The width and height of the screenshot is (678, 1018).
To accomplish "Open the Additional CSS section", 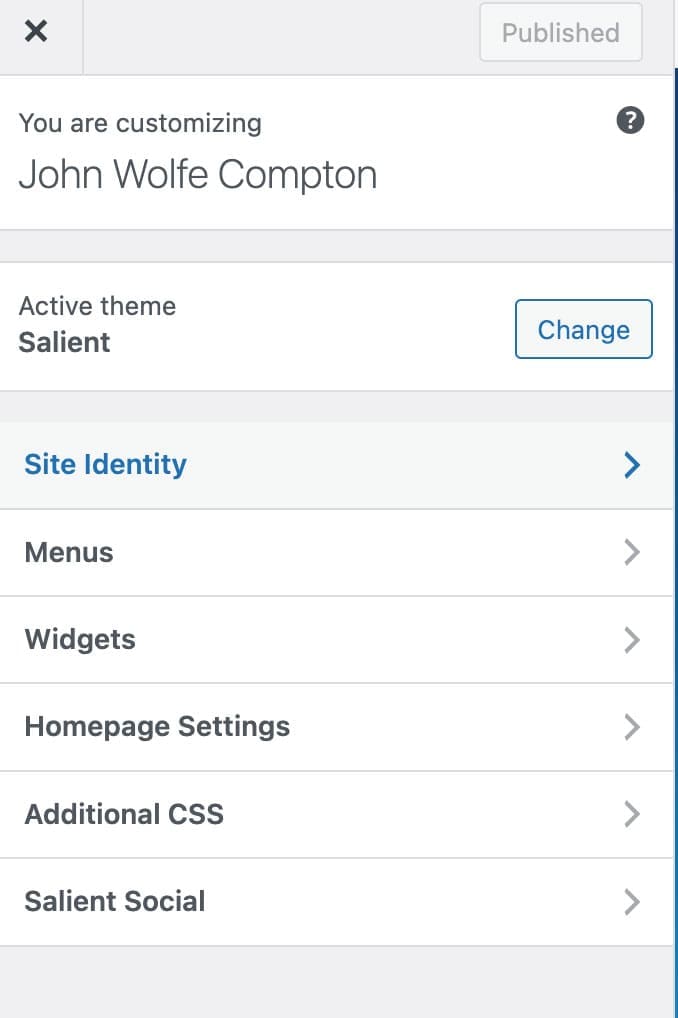I will point(124,814).
